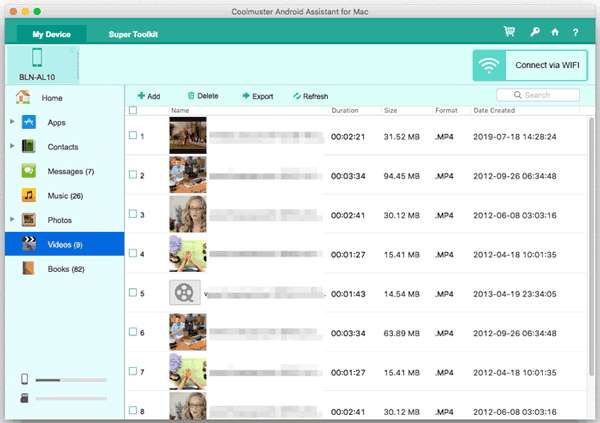
Task: Click the Contacts book icon
Action: coord(29,146)
